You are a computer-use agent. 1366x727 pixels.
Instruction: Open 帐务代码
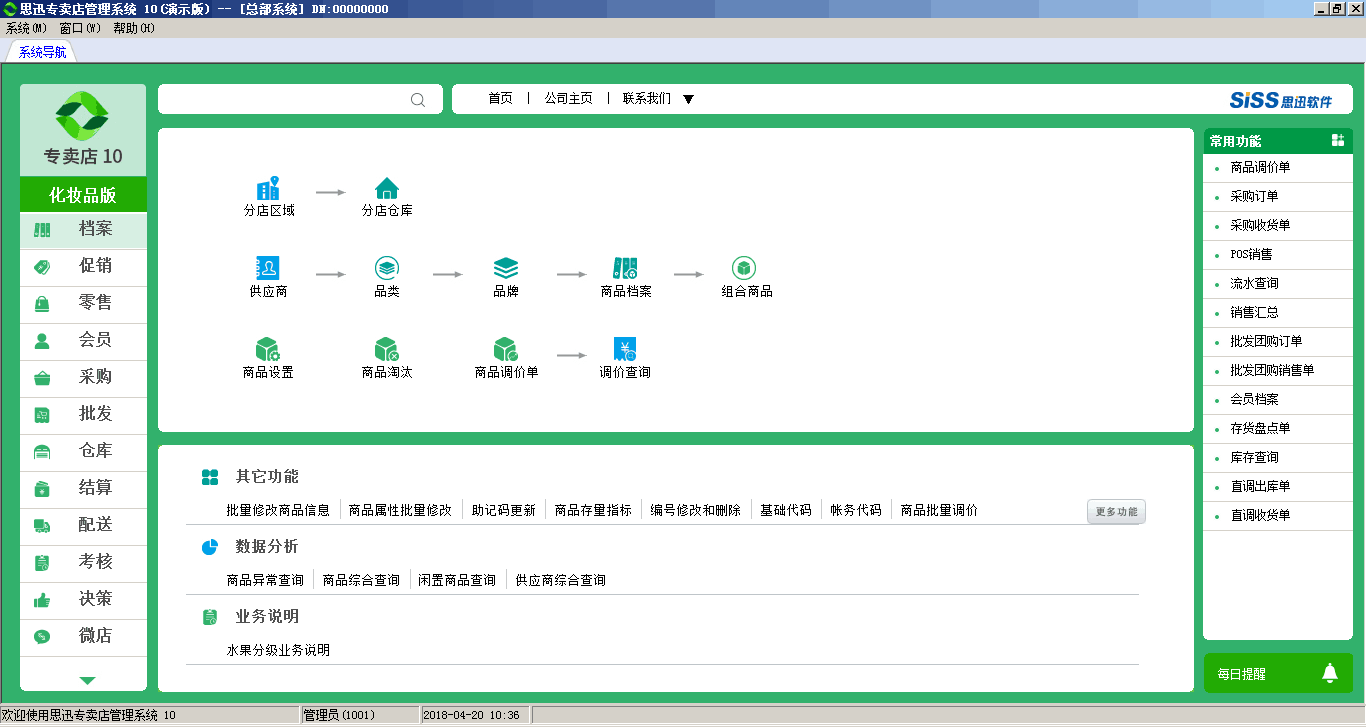(x=856, y=510)
